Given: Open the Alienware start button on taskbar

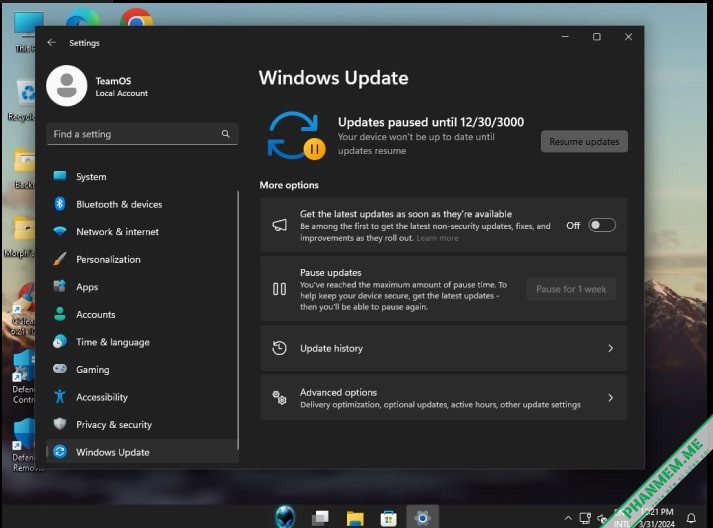Looking at the screenshot, I should (x=285, y=517).
